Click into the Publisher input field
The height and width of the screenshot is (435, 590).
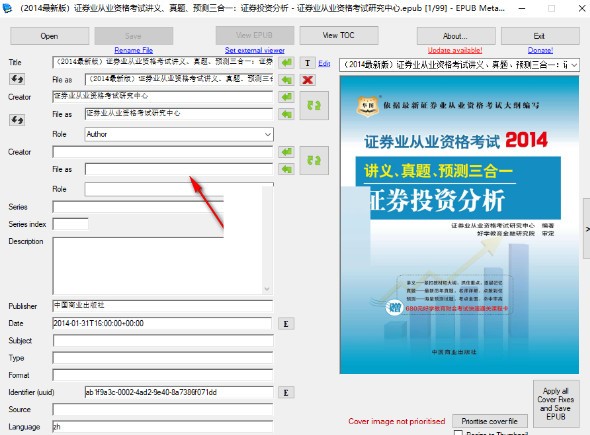tap(163, 306)
